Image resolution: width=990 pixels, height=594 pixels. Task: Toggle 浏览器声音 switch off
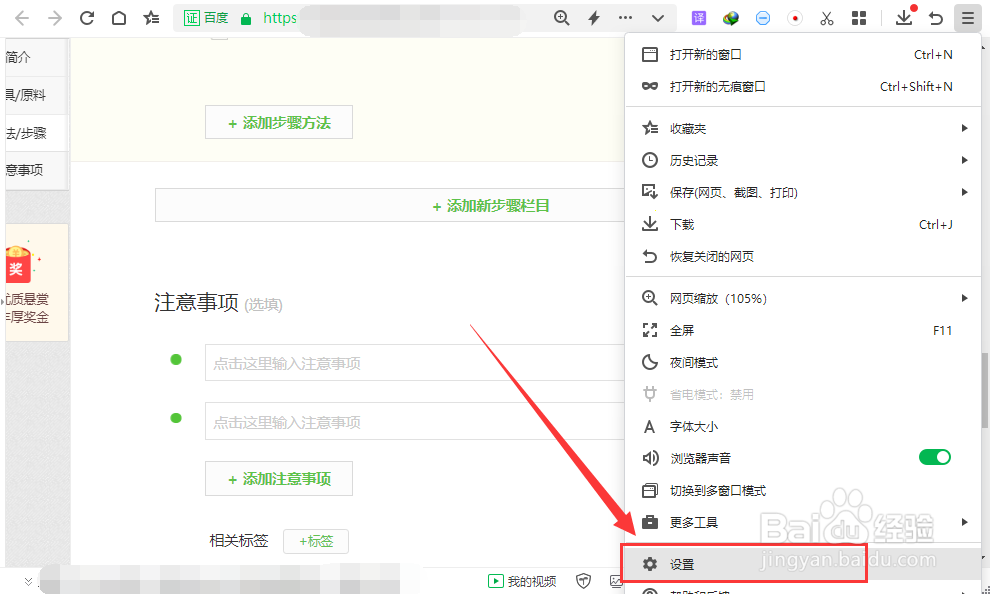[x=935, y=457]
